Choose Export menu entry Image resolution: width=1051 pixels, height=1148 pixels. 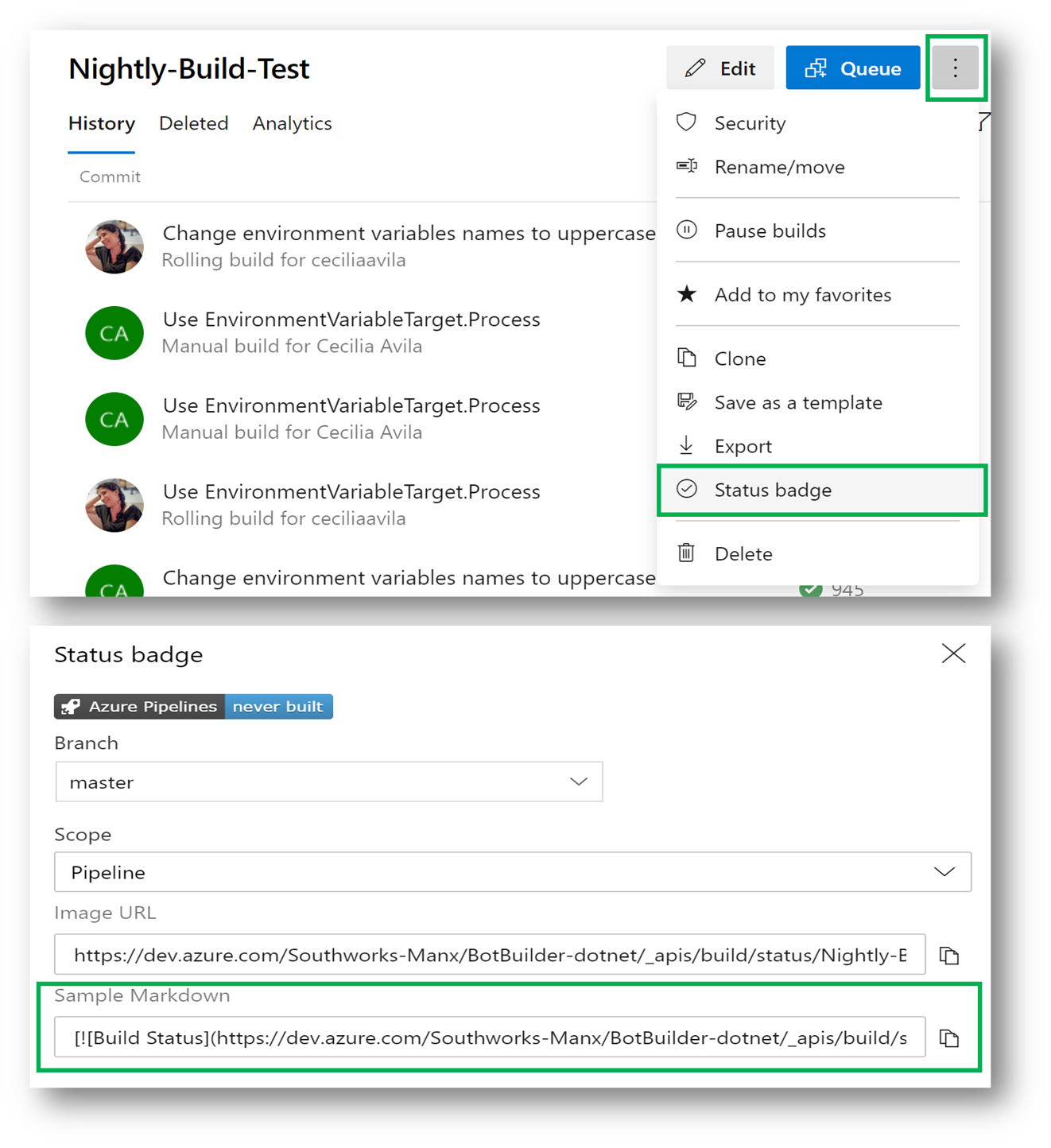(818, 446)
